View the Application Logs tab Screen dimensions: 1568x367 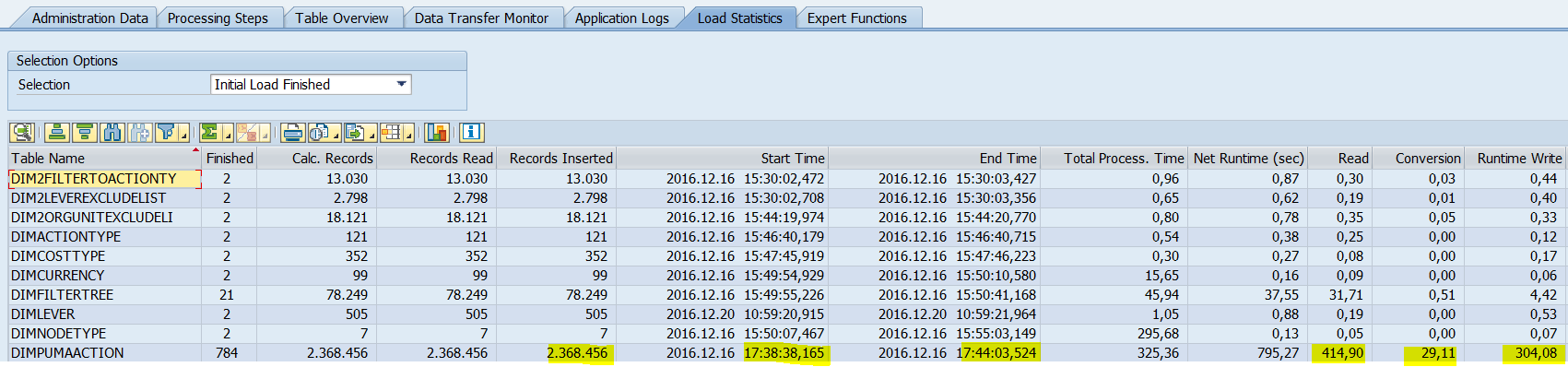[622, 18]
